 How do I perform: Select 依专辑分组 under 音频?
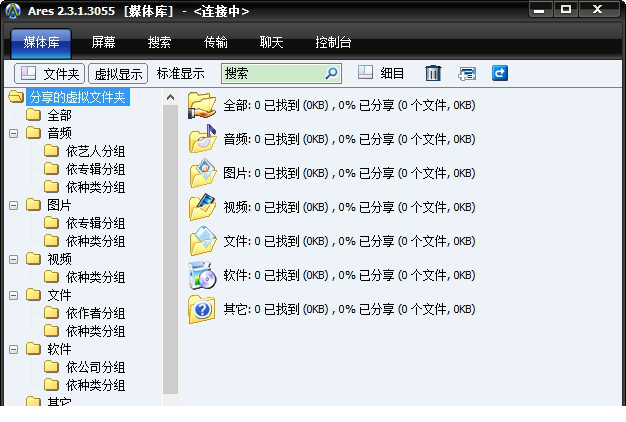(x=95, y=169)
